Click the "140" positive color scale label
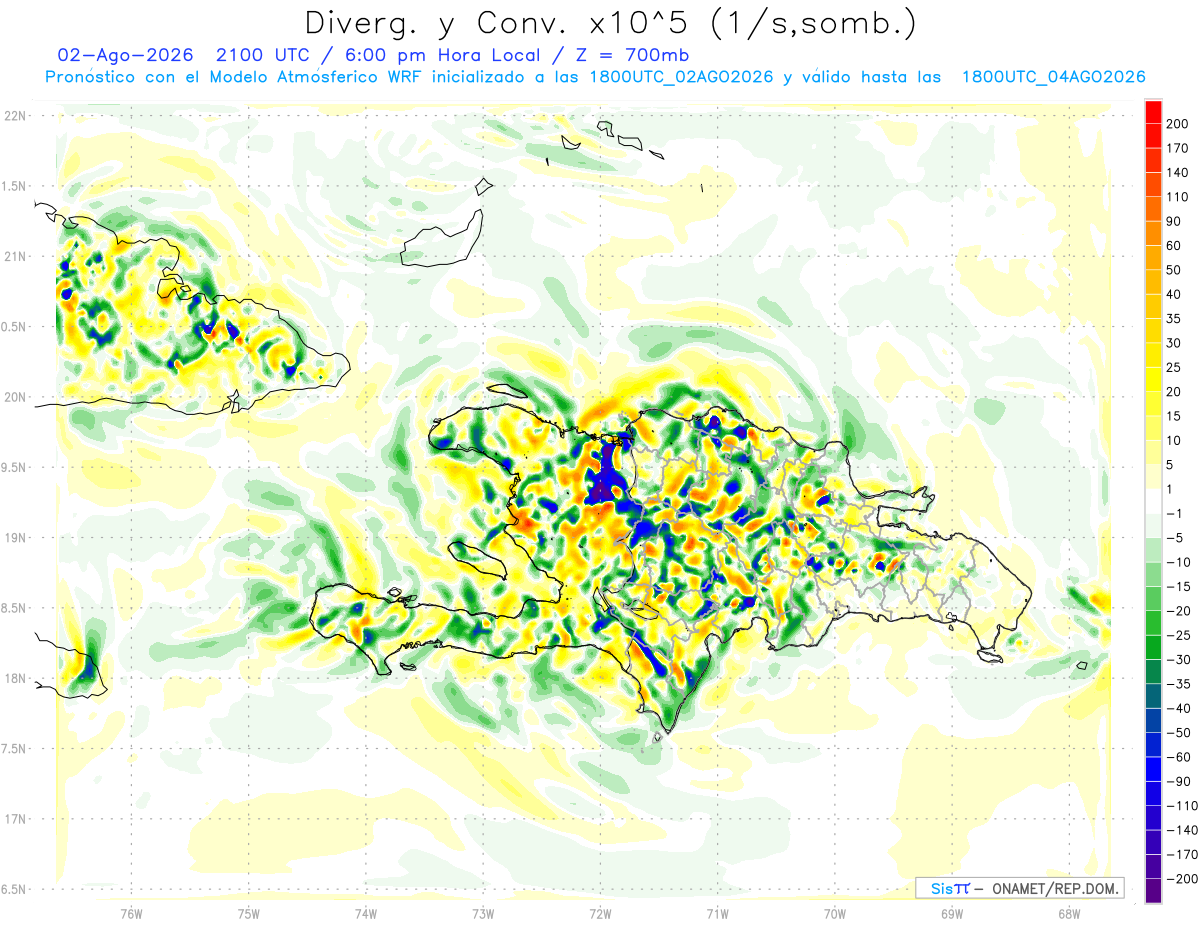 point(1179,172)
